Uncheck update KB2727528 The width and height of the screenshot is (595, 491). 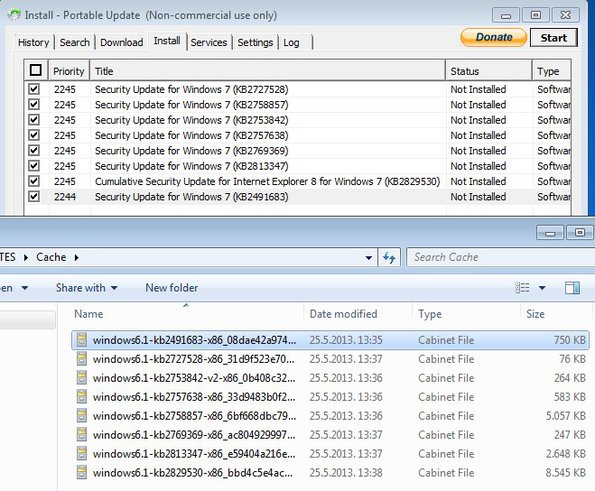[34, 89]
